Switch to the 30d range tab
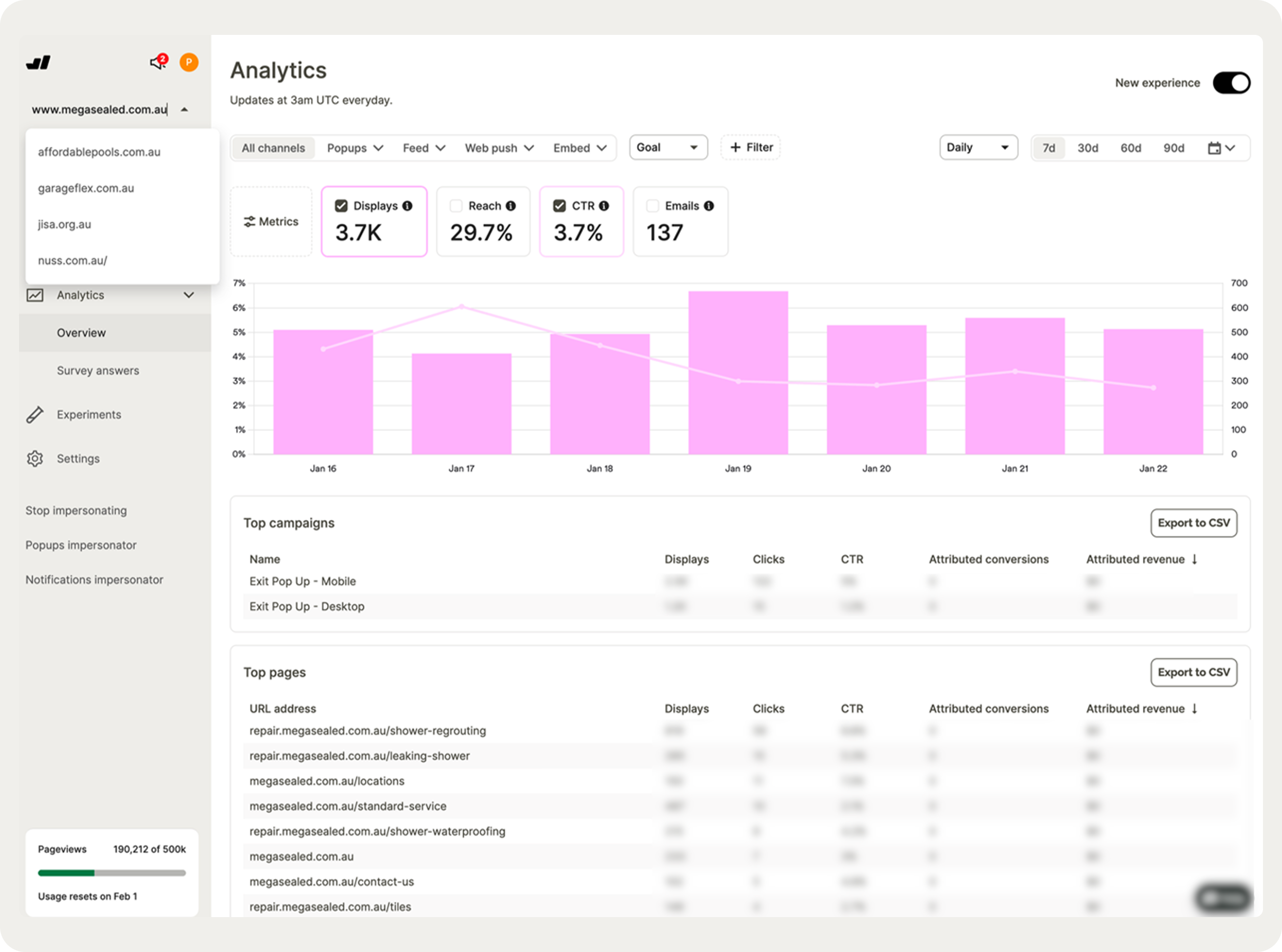Viewport: 1282px width, 952px height. (x=1087, y=148)
